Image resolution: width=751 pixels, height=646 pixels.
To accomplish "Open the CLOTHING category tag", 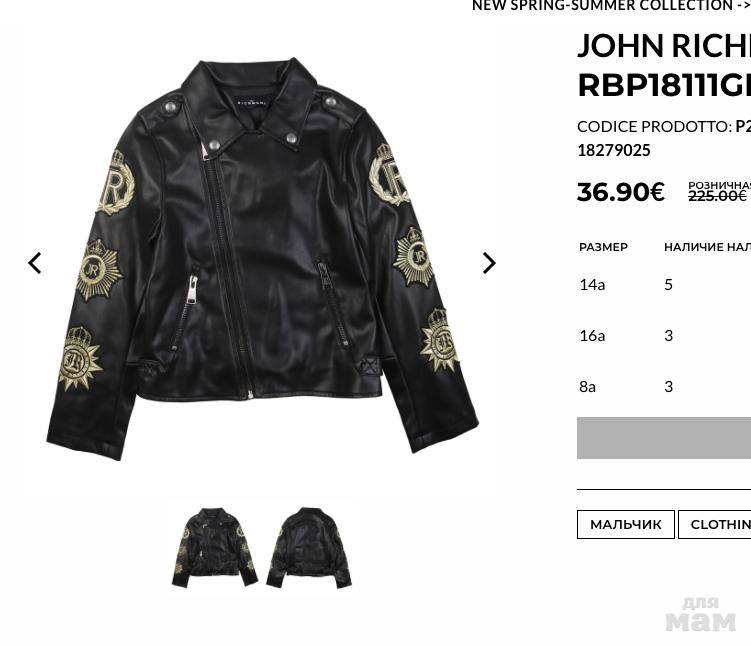I will [715, 524].
